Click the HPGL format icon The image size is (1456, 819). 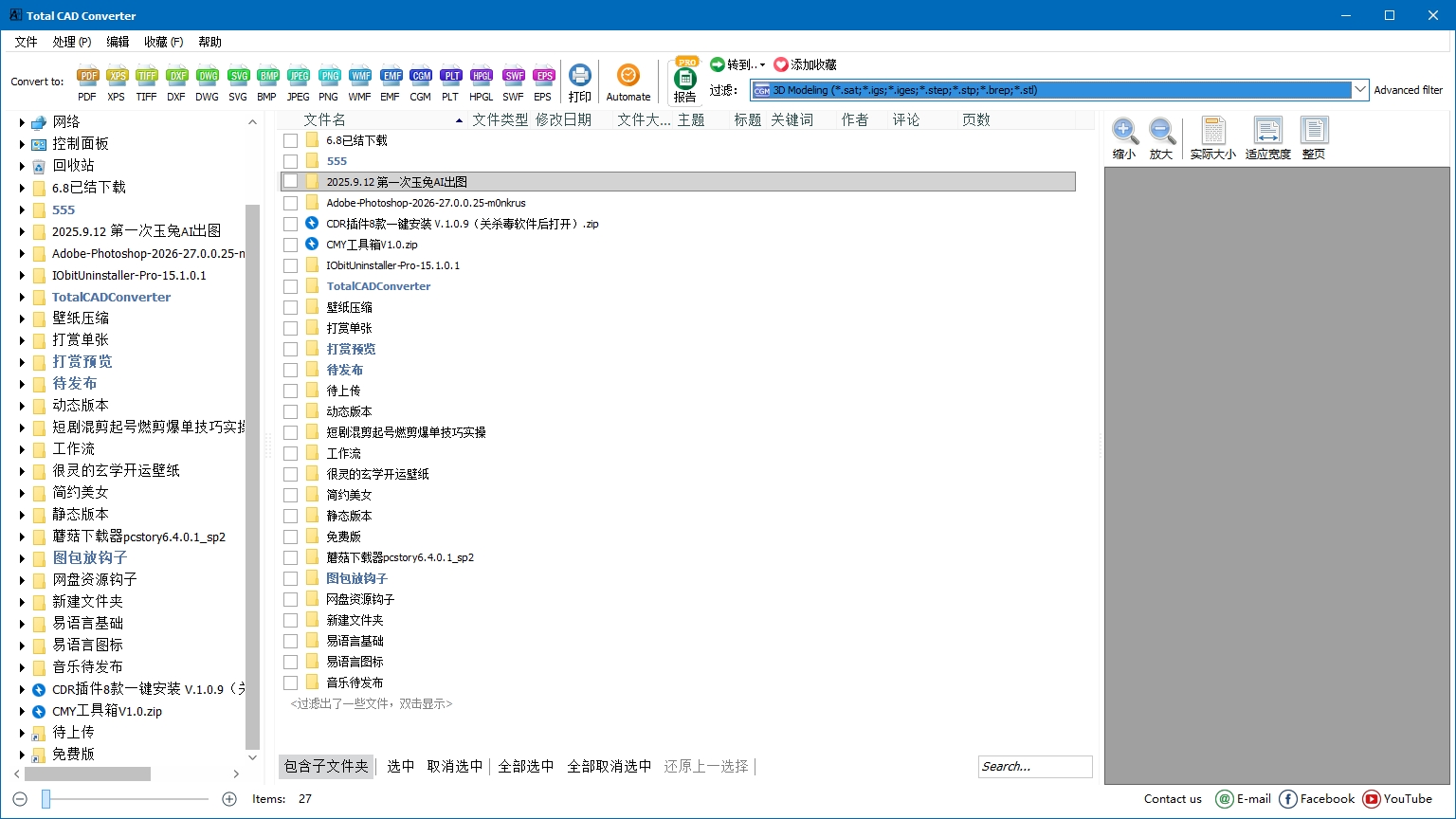click(x=482, y=77)
